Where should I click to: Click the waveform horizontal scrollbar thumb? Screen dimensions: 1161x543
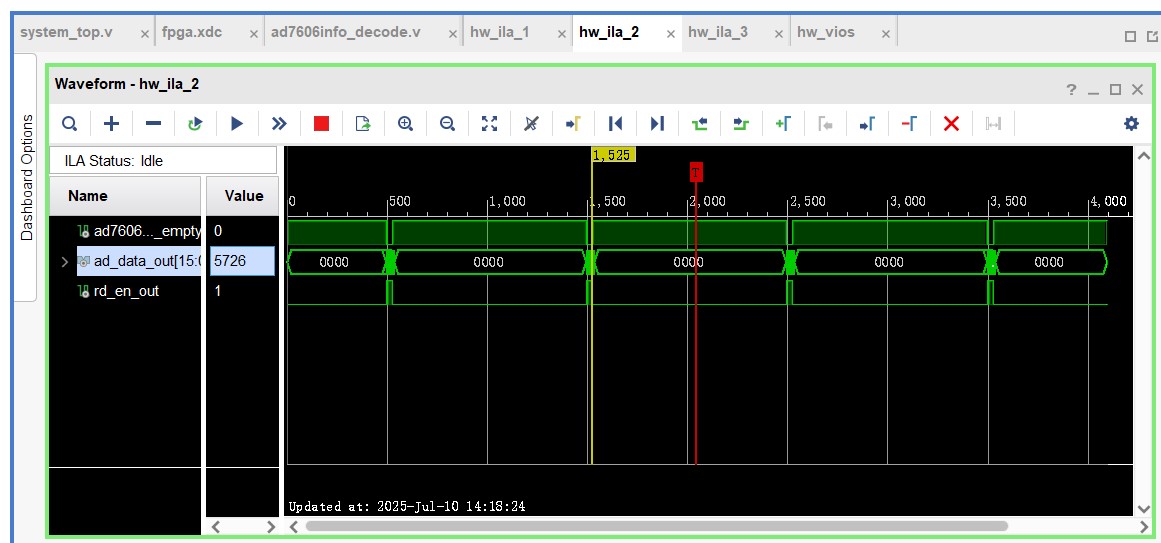click(x=656, y=526)
